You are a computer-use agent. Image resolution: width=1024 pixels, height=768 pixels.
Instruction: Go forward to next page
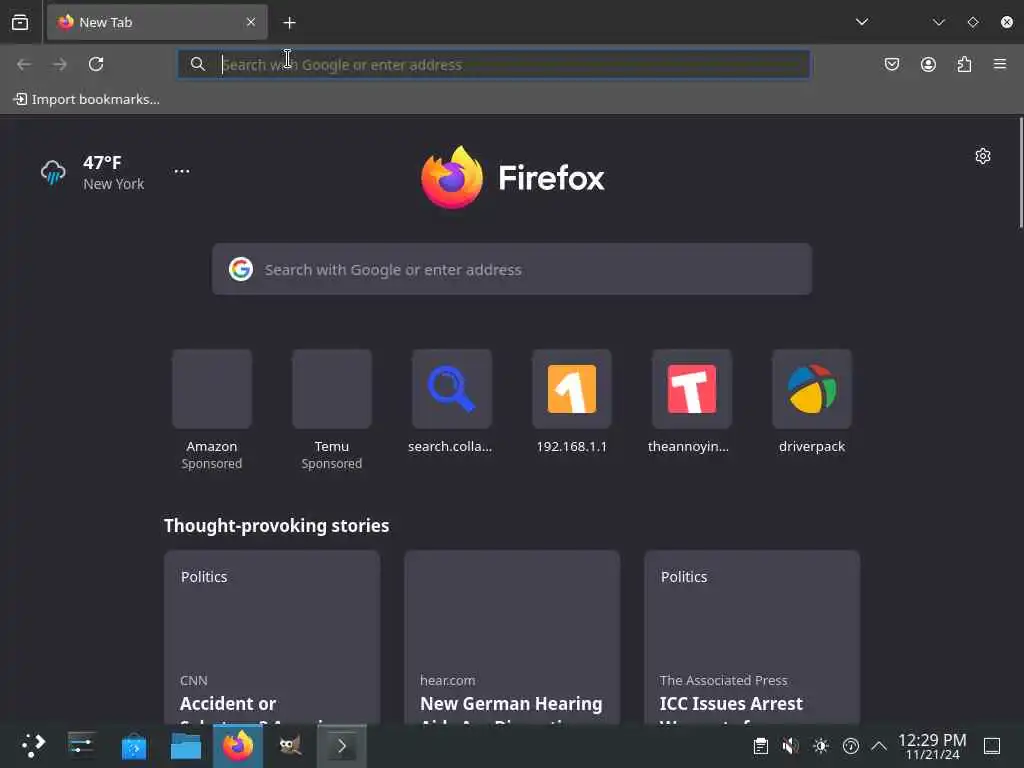(x=60, y=64)
